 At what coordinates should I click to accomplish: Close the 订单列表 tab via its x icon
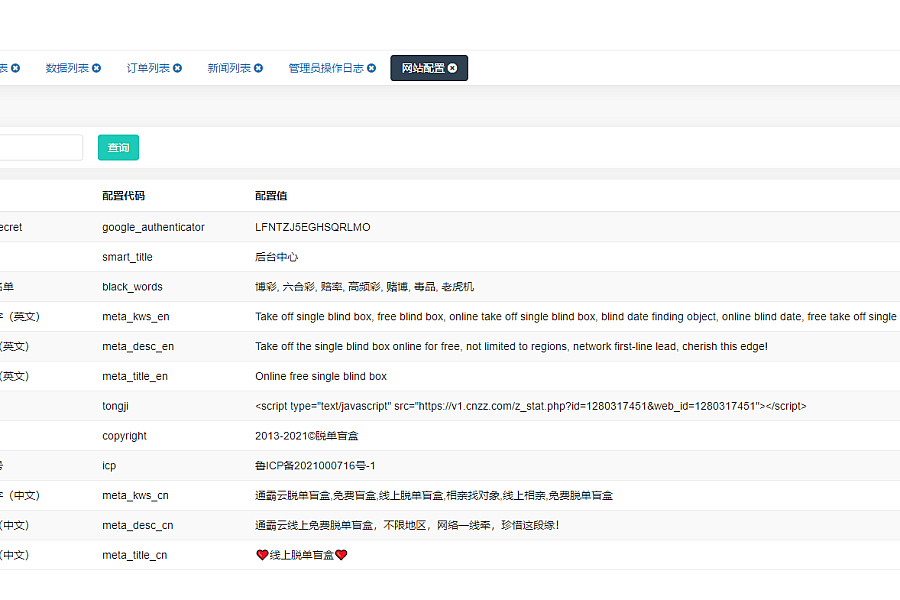pos(177,68)
